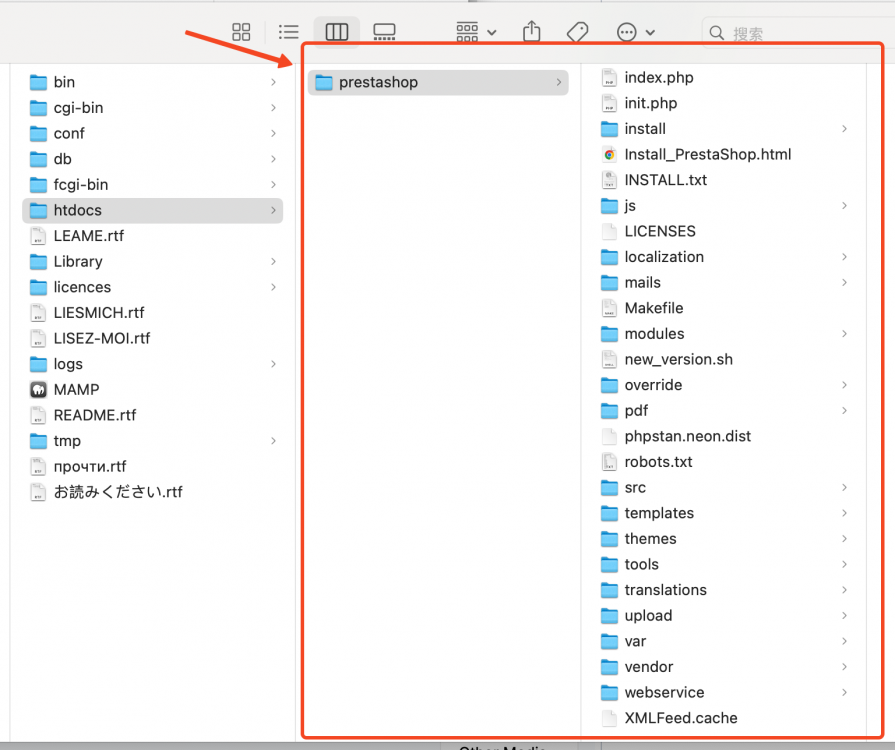Select the cgi-bin folder
Image resolution: width=895 pixels, height=750 pixels.
click(152, 108)
